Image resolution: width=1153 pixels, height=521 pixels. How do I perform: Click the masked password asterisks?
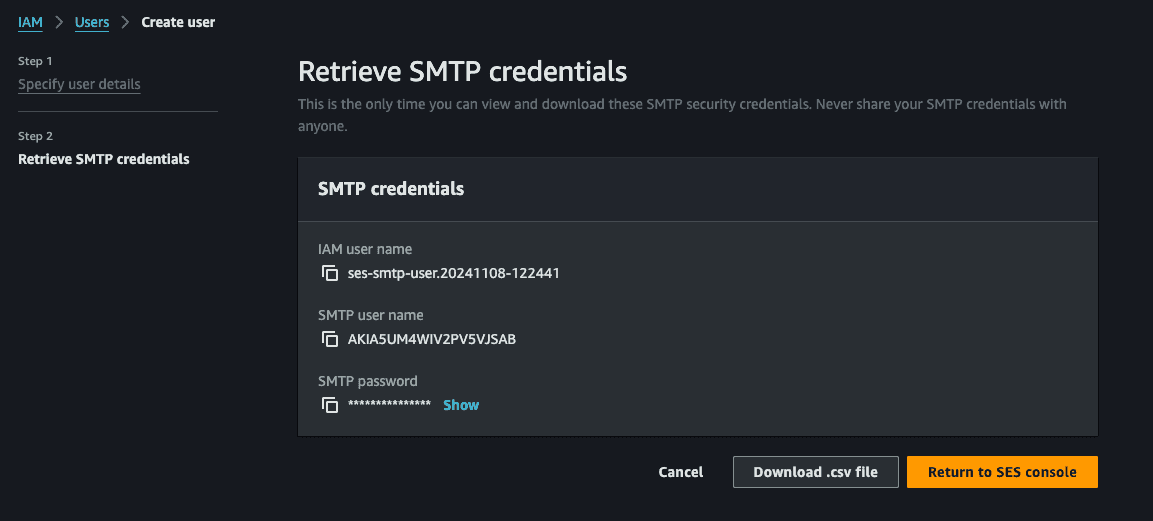tap(389, 405)
